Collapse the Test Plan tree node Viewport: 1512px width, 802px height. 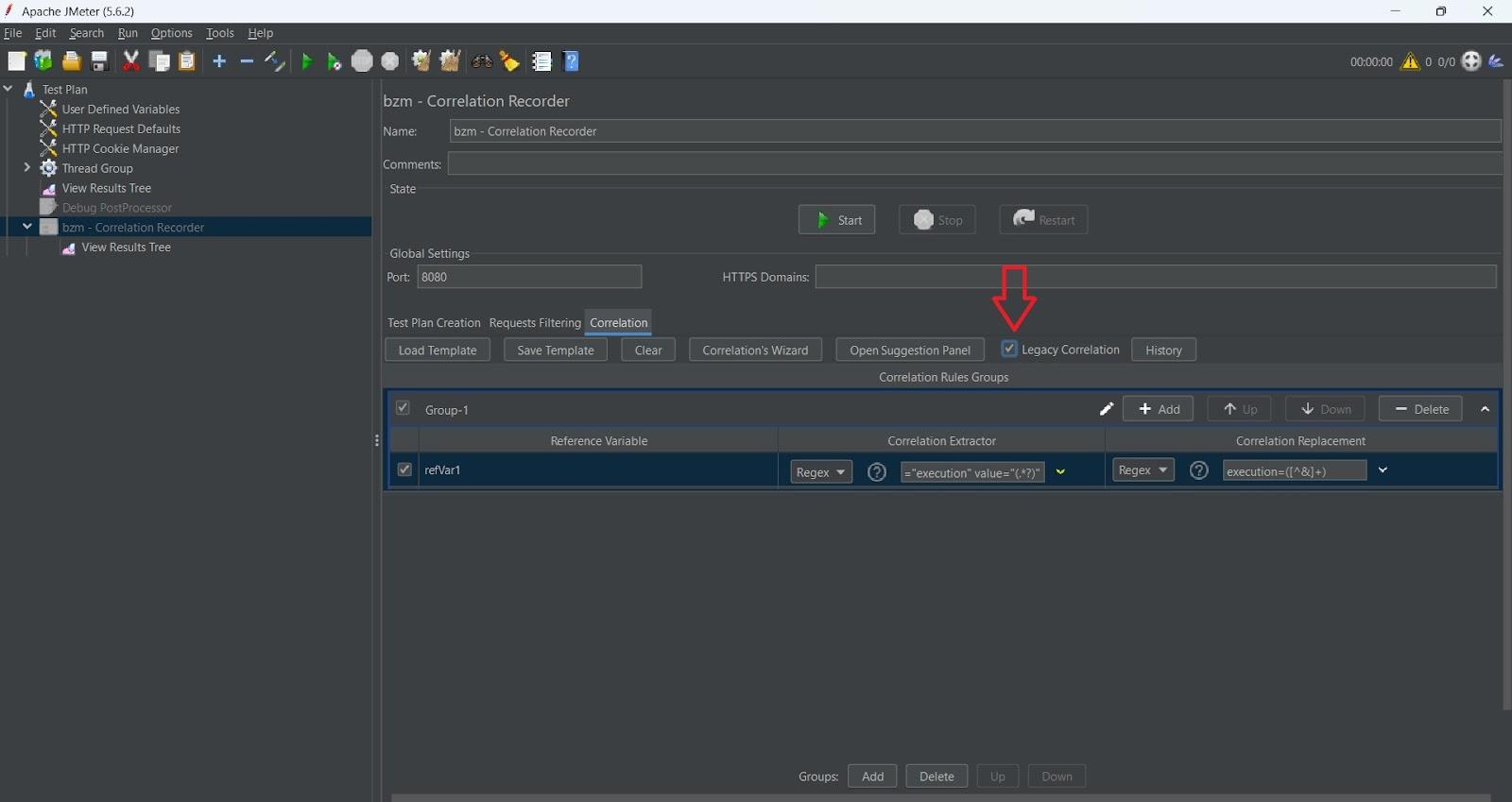9,89
